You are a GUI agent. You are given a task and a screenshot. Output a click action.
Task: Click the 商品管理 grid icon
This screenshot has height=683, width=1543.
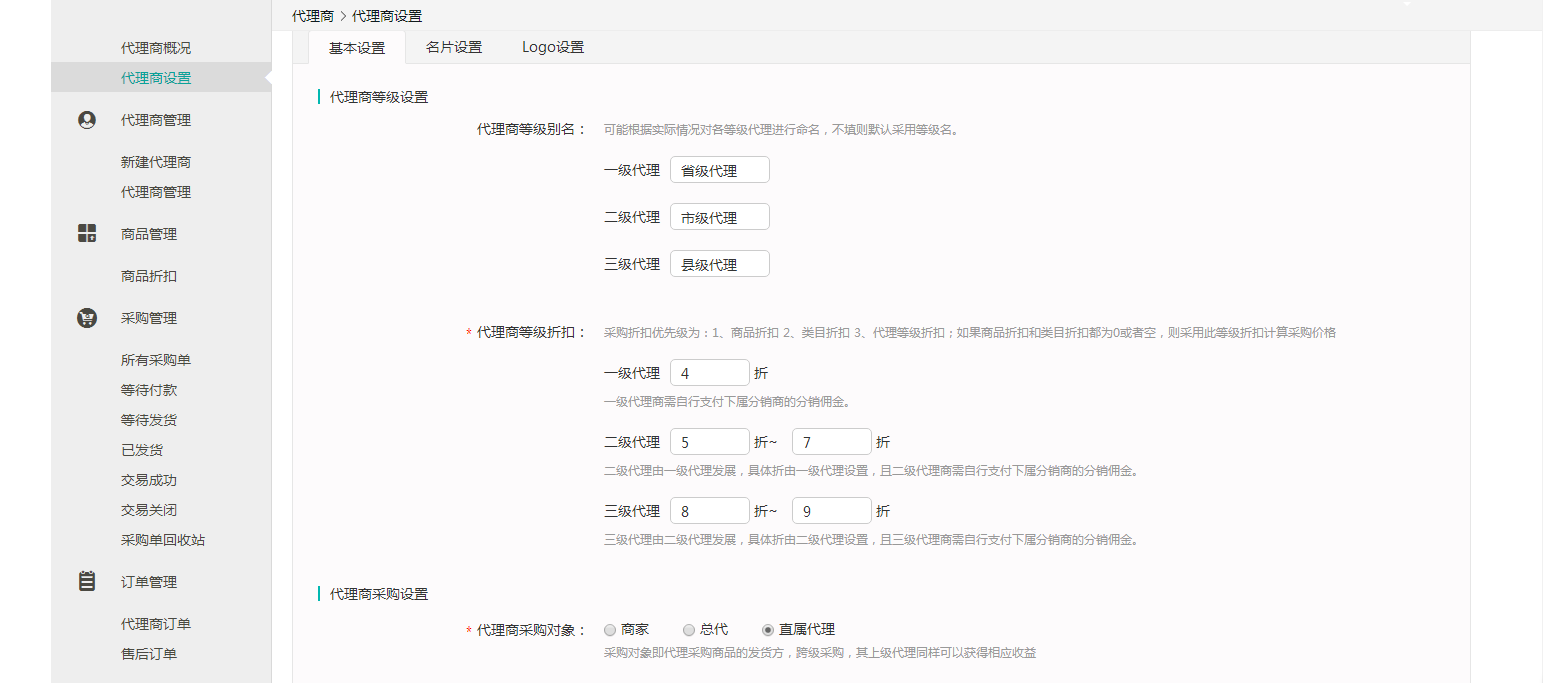click(87, 234)
